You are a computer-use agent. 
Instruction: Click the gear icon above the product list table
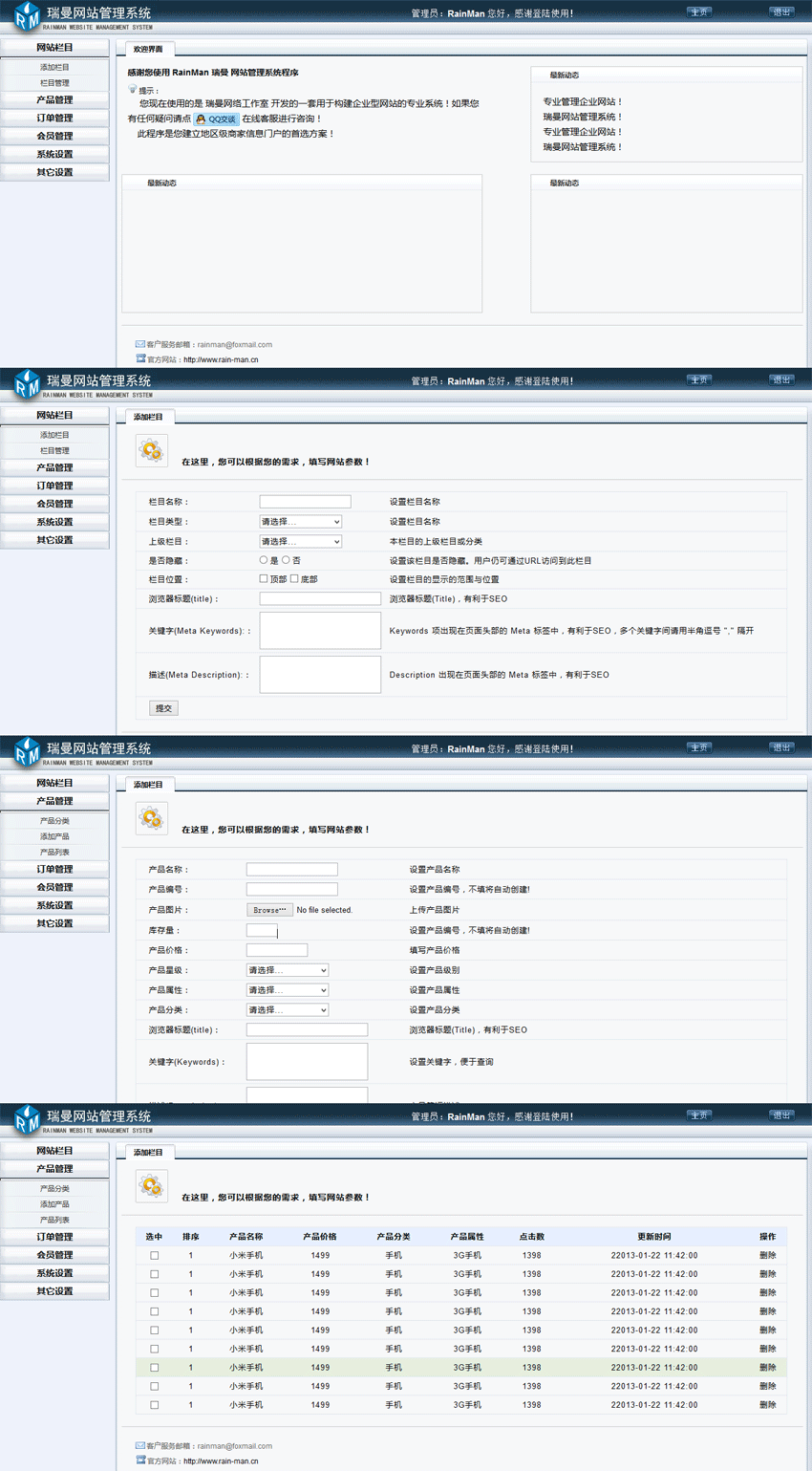click(151, 1186)
